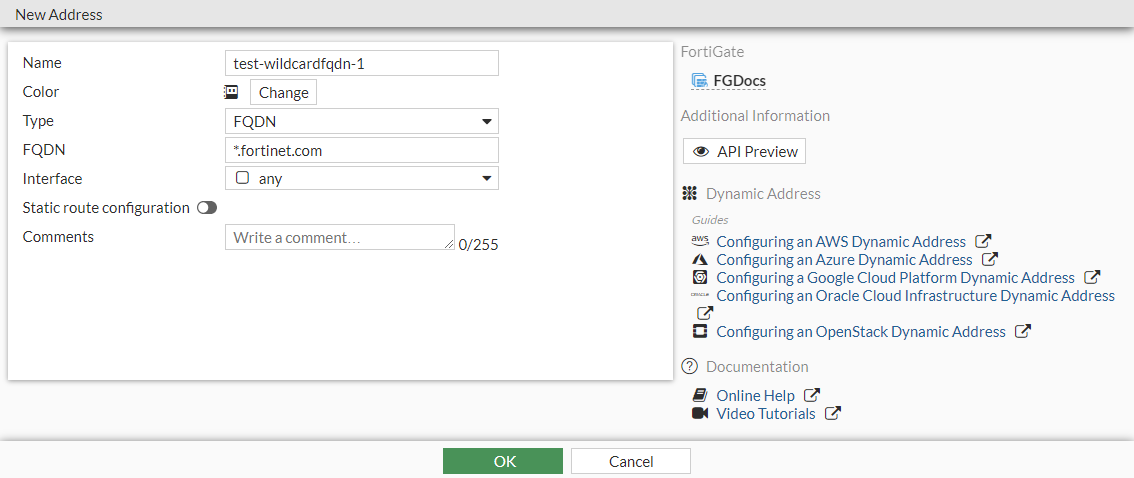The image size is (1134, 478).
Task: Click the Video Tutorials camera icon
Action: (700, 414)
